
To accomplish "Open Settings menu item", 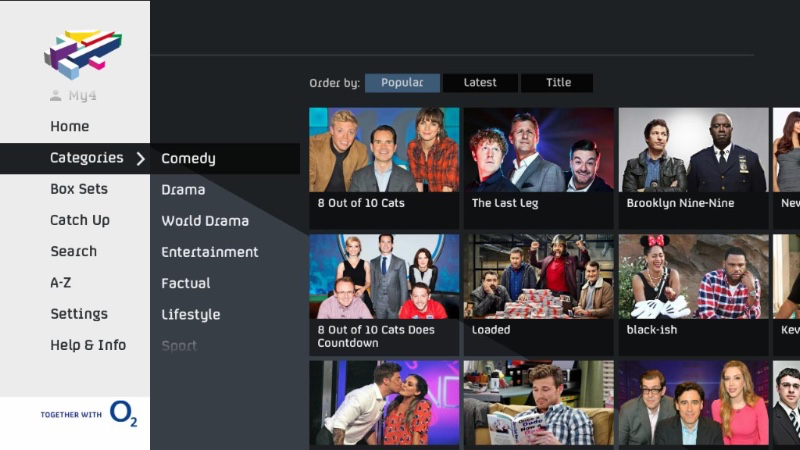I will click(x=79, y=314).
